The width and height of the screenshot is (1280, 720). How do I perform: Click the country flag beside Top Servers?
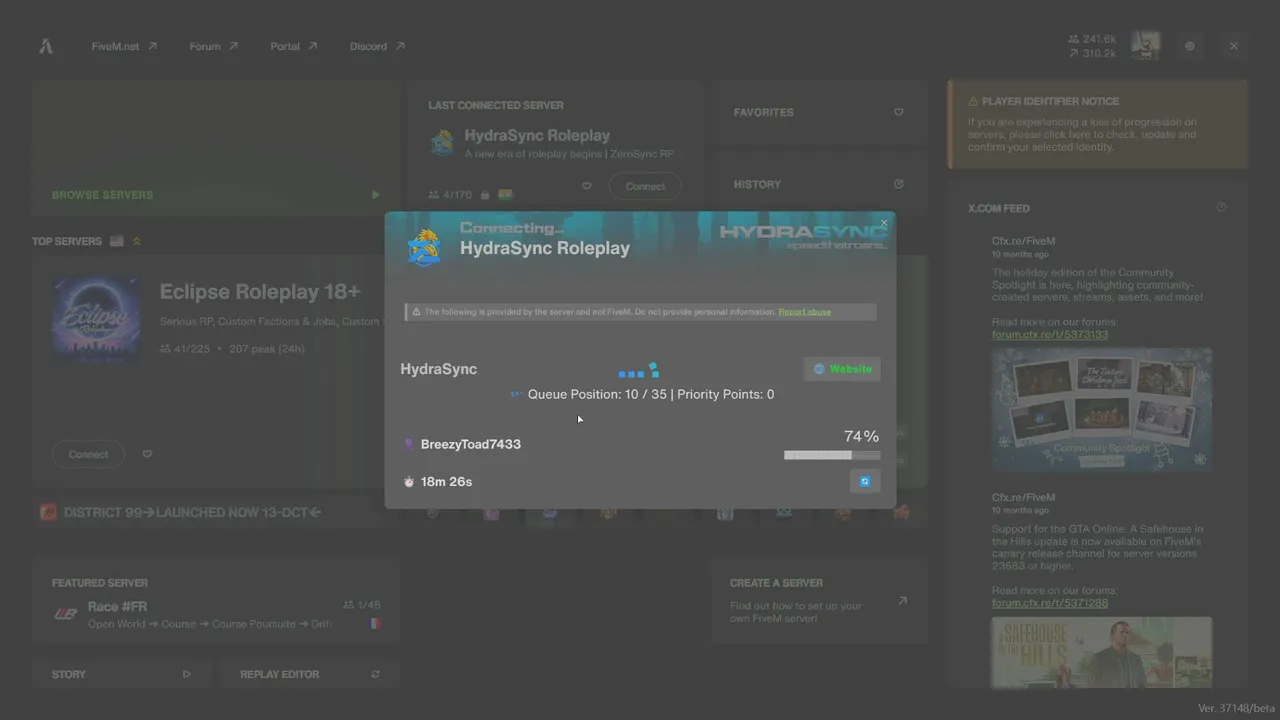117,241
